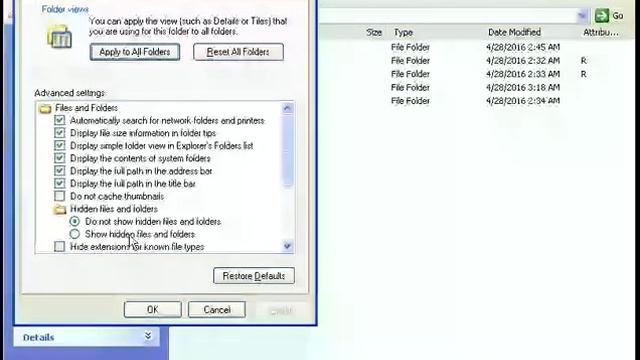Uncheck display simple folder view checkbox
This screenshot has height=360, width=640.
point(60,146)
